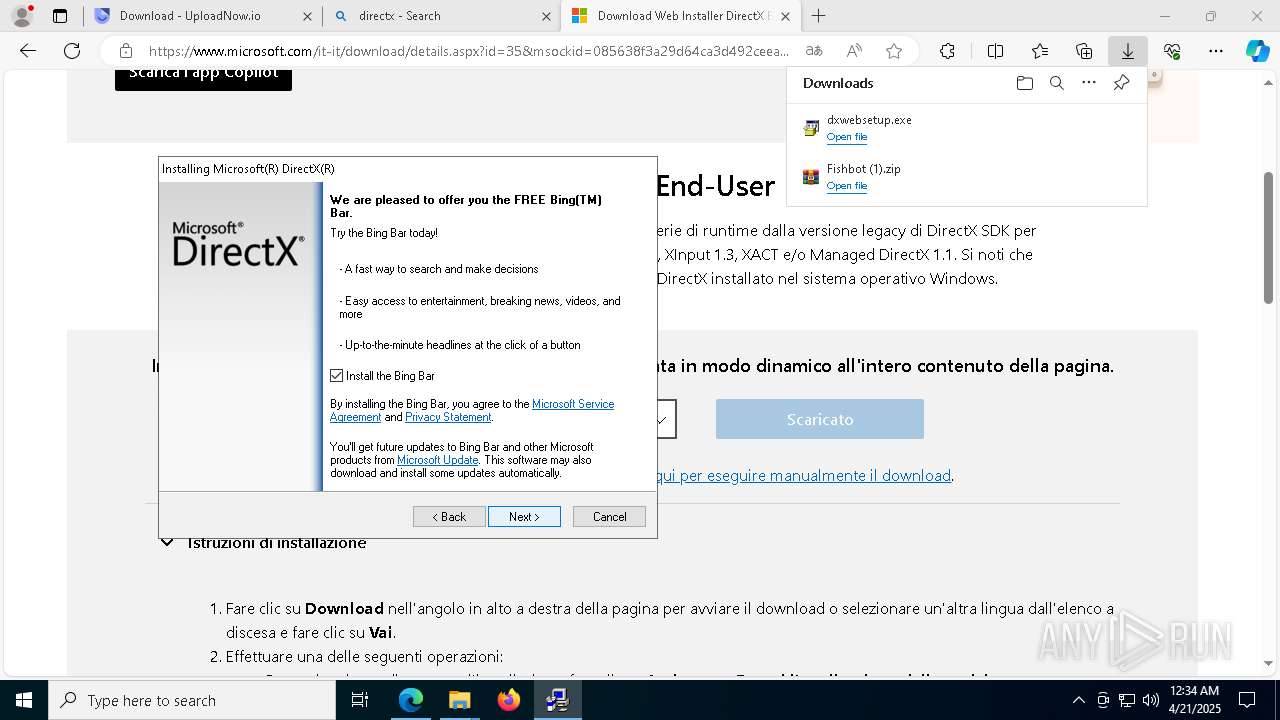Open a new browser tab
1280x720 pixels.
click(818, 16)
